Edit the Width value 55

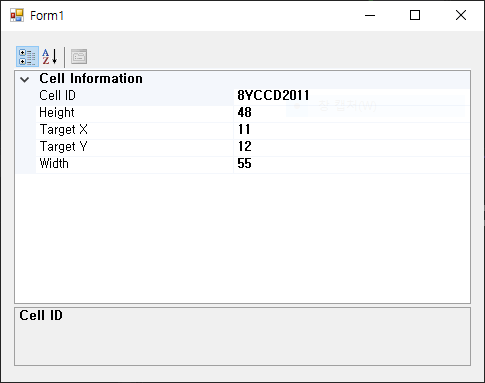click(352, 164)
